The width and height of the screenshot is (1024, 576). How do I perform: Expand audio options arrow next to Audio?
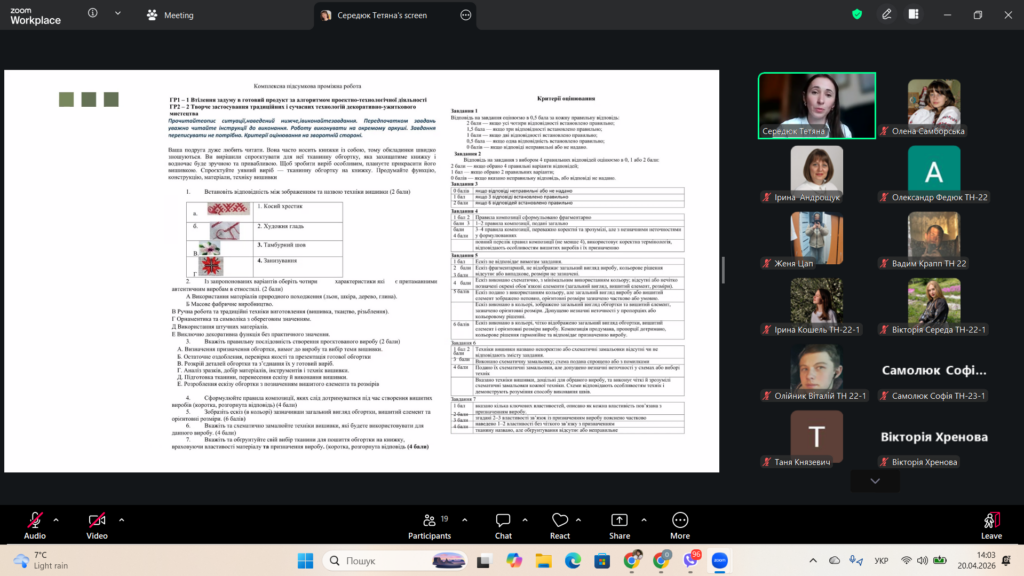[56, 520]
